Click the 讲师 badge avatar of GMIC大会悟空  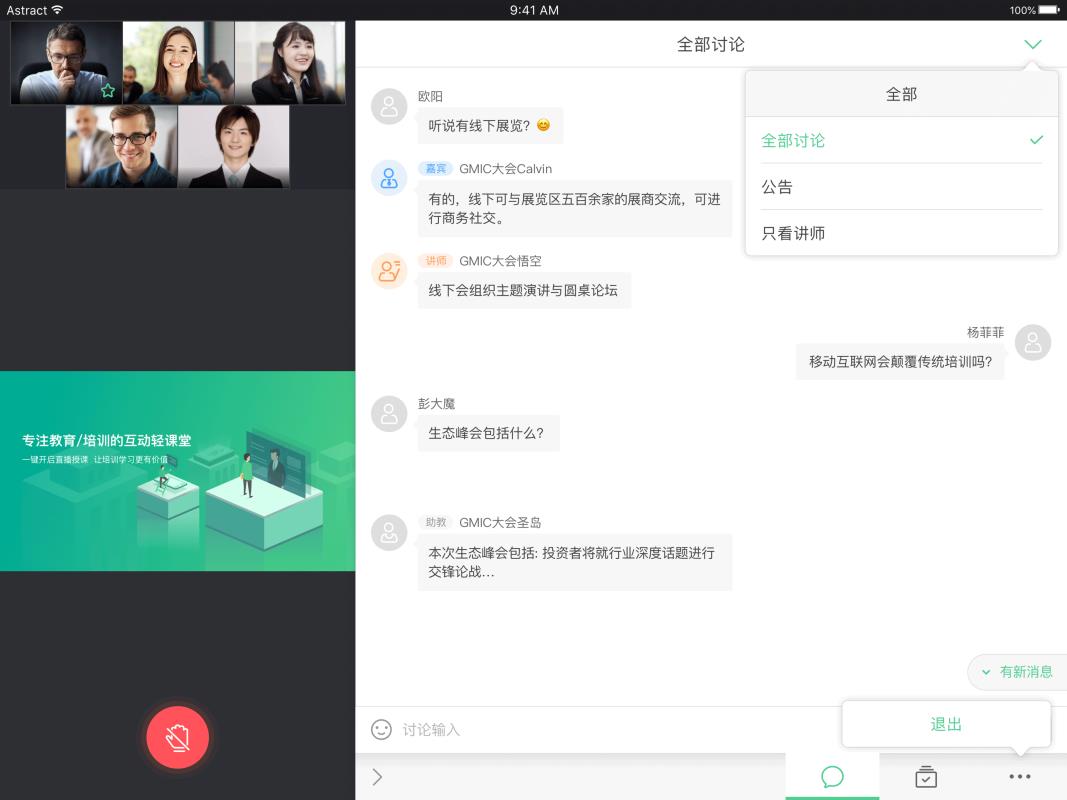tap(389, 270)
